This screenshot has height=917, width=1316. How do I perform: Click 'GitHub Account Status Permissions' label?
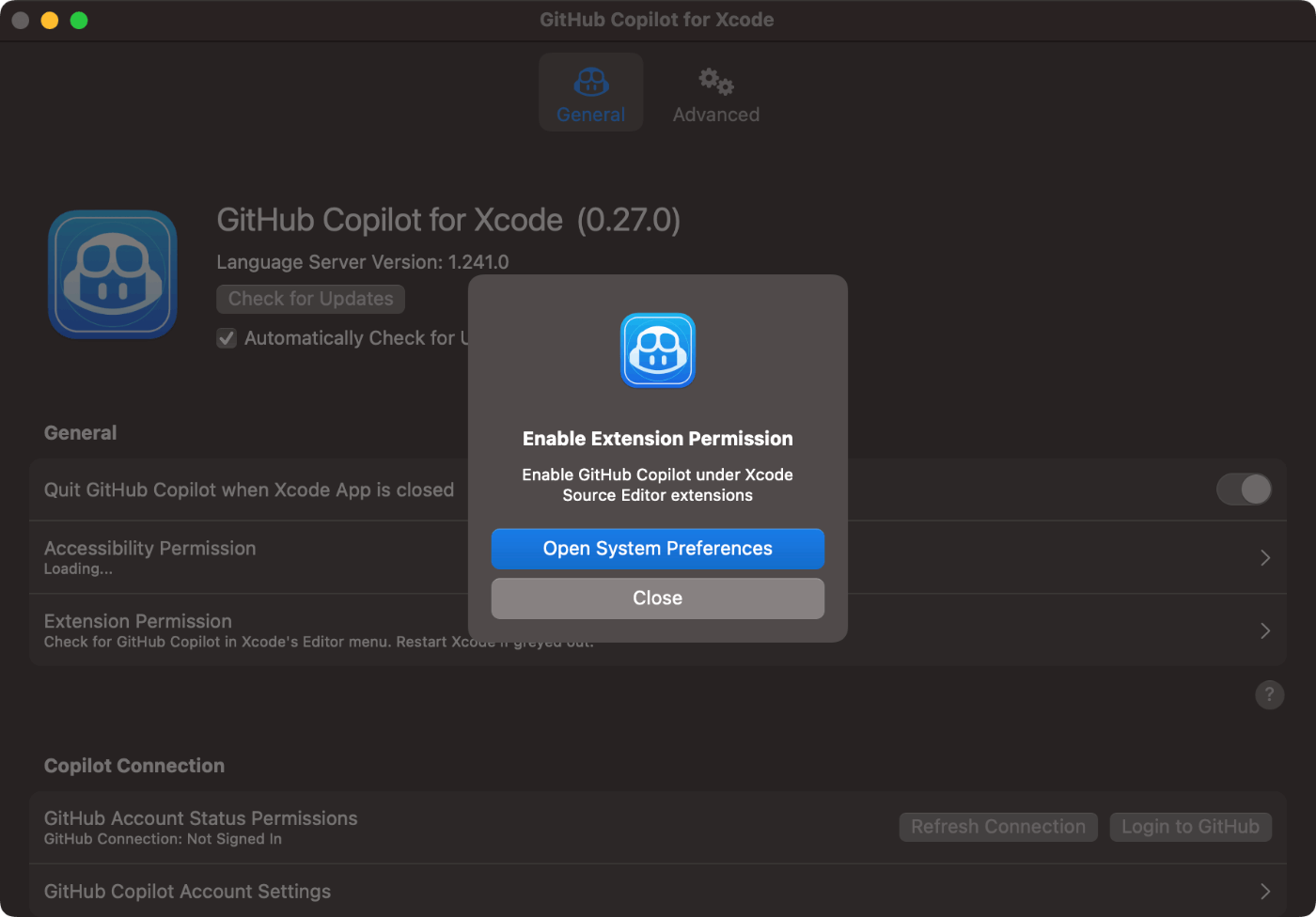coord(201,818)
